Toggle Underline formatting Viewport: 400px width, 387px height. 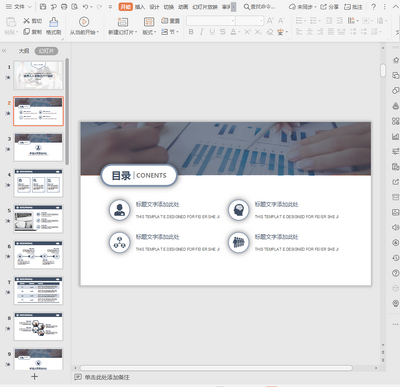(212, 32)
